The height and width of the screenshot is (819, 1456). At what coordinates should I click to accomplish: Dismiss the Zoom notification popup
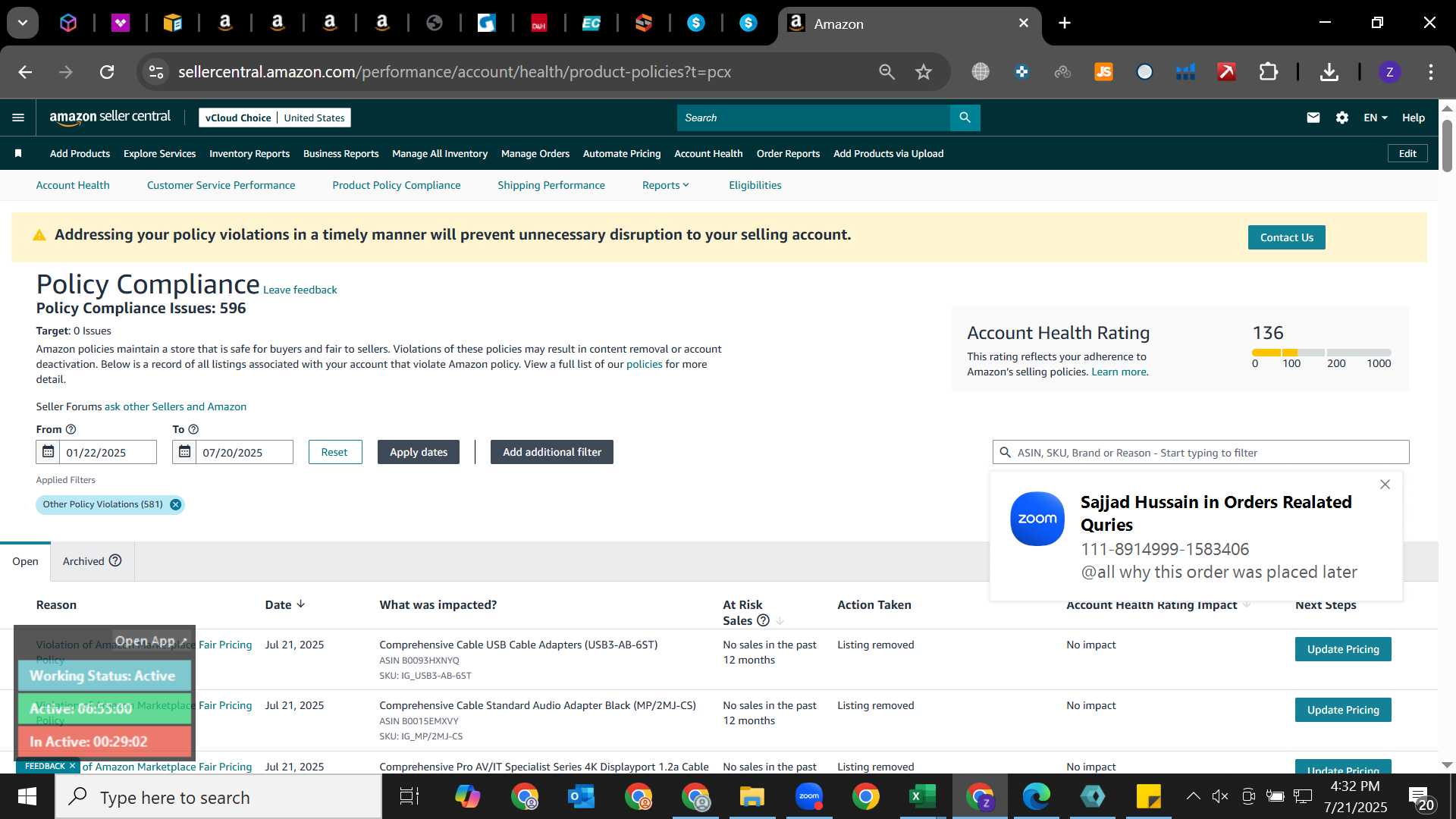point(1385,485)
